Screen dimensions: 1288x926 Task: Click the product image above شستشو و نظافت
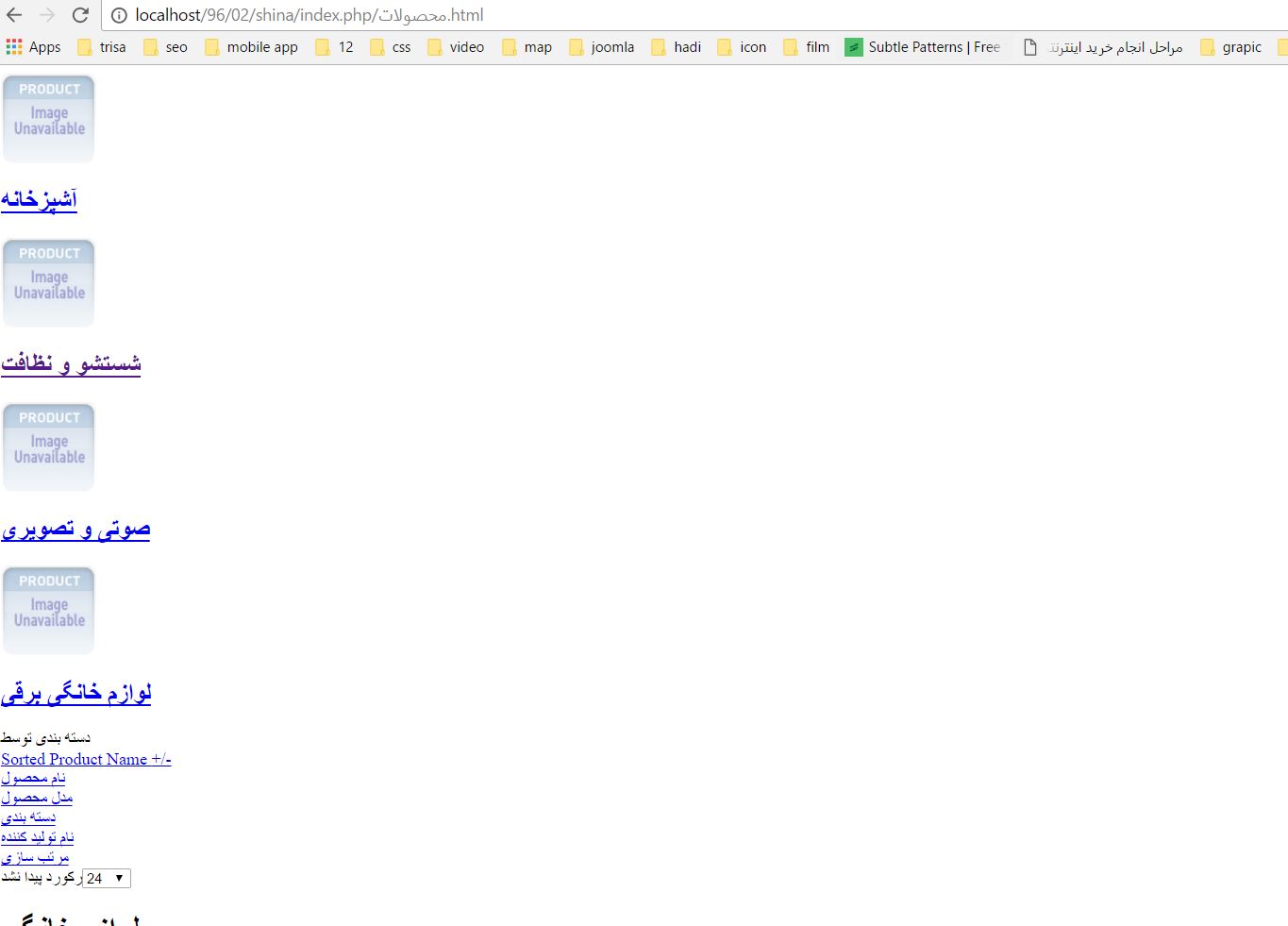(49, 283)
